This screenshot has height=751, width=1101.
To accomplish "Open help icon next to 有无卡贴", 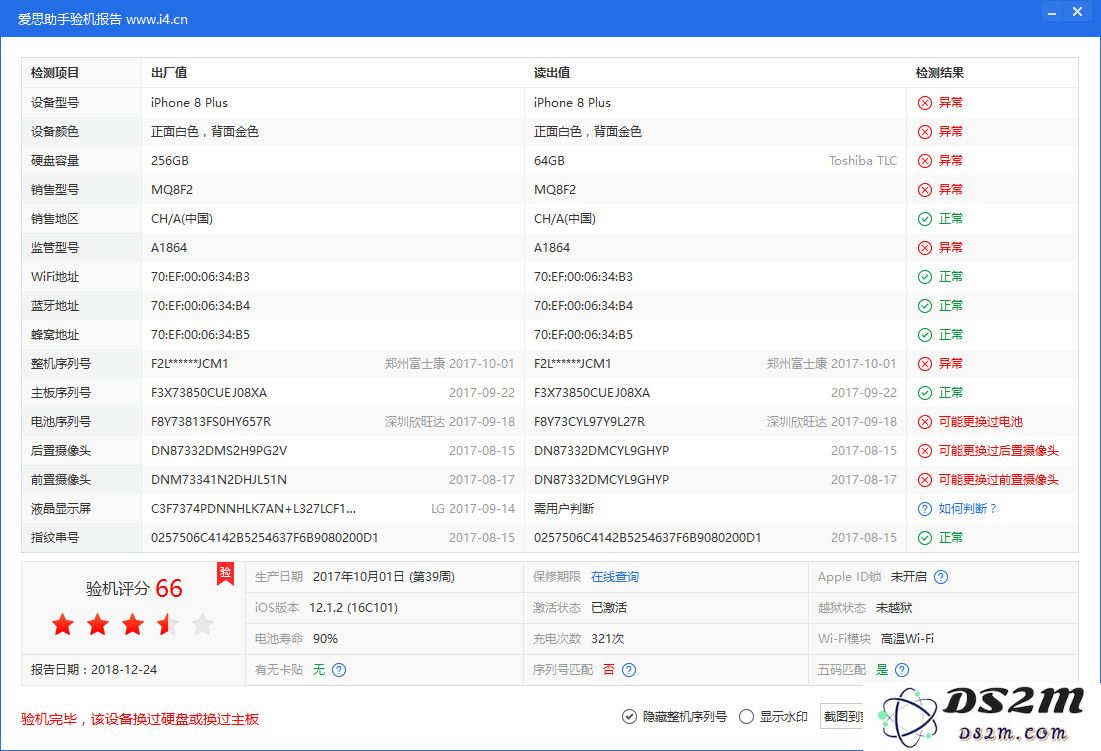I will 338,670.
